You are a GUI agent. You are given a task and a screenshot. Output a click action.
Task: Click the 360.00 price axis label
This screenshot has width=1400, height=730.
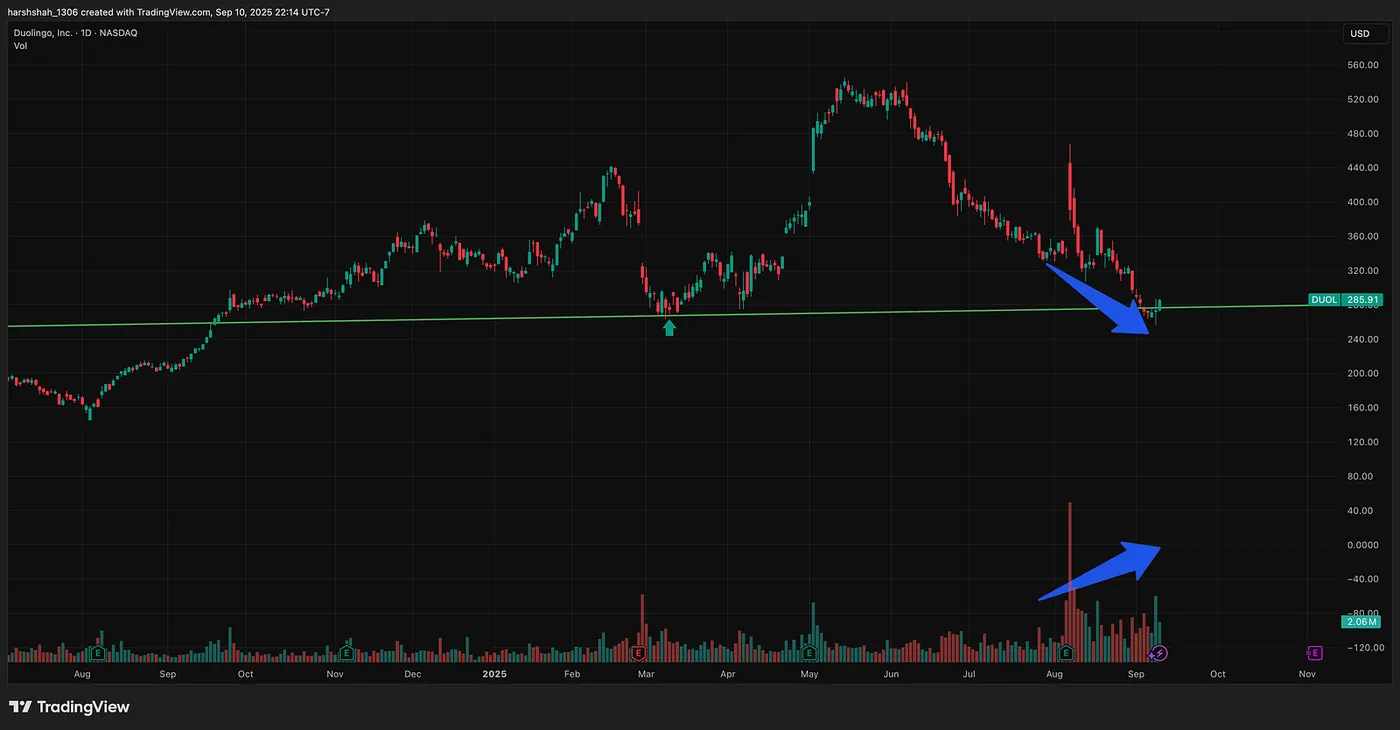point(1363,237)
